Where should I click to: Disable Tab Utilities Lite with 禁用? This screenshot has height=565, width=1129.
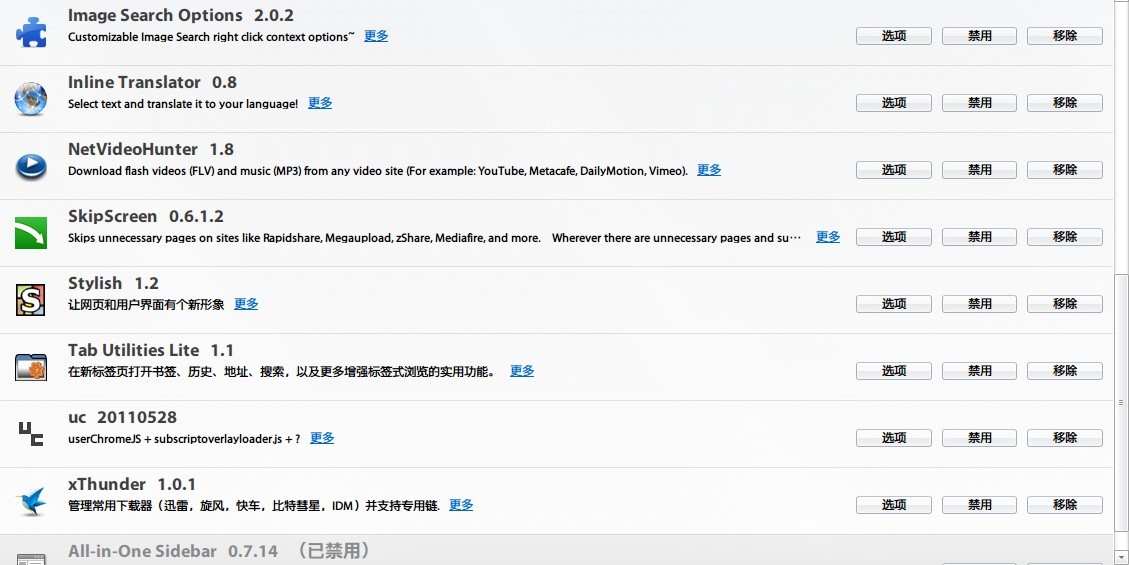pos(979,371)
